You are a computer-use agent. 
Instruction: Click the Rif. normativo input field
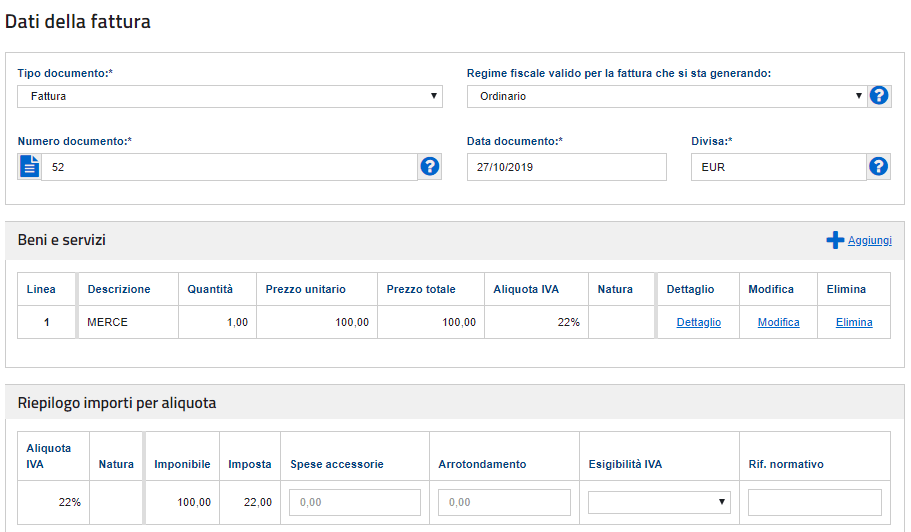pos(815,502)
